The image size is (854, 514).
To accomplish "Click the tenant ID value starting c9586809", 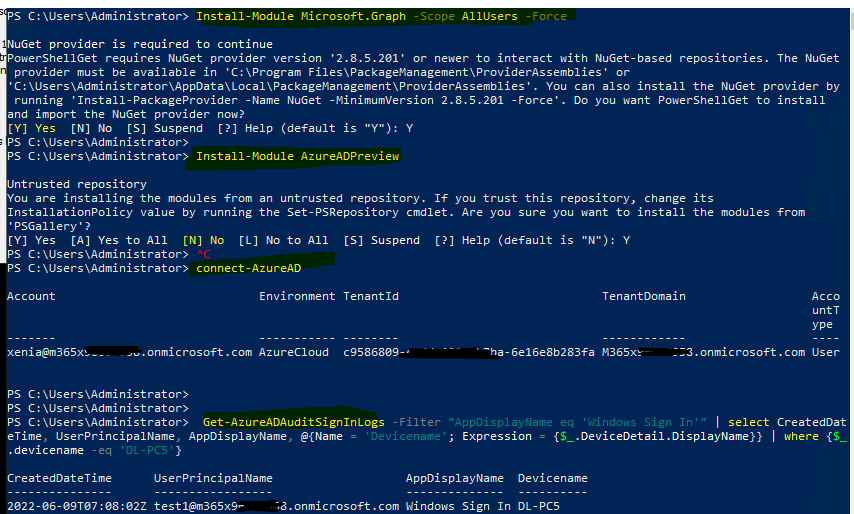I will click(x=469, y=352).
